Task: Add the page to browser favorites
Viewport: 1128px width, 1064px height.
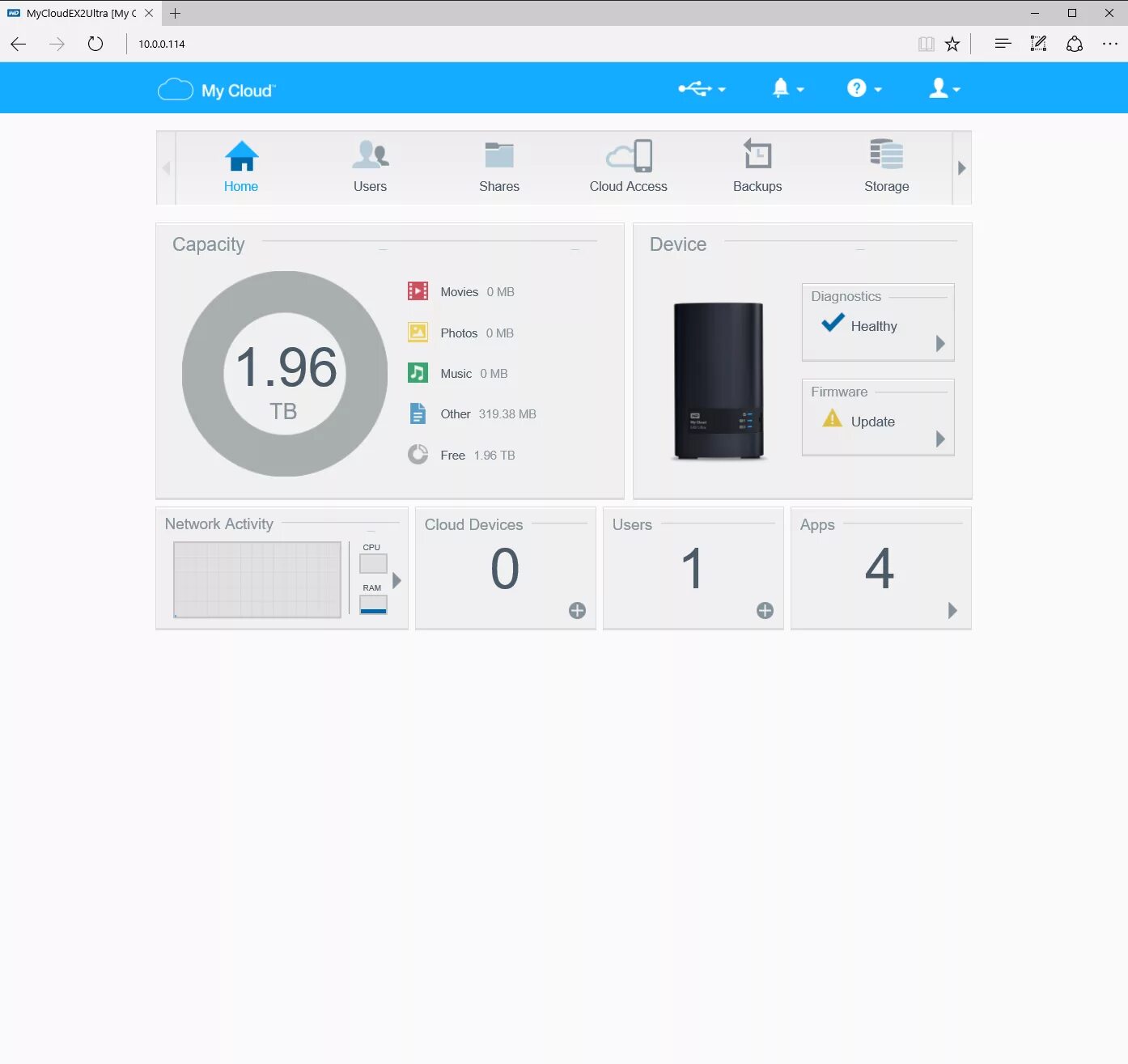Action: coord(952,44)
